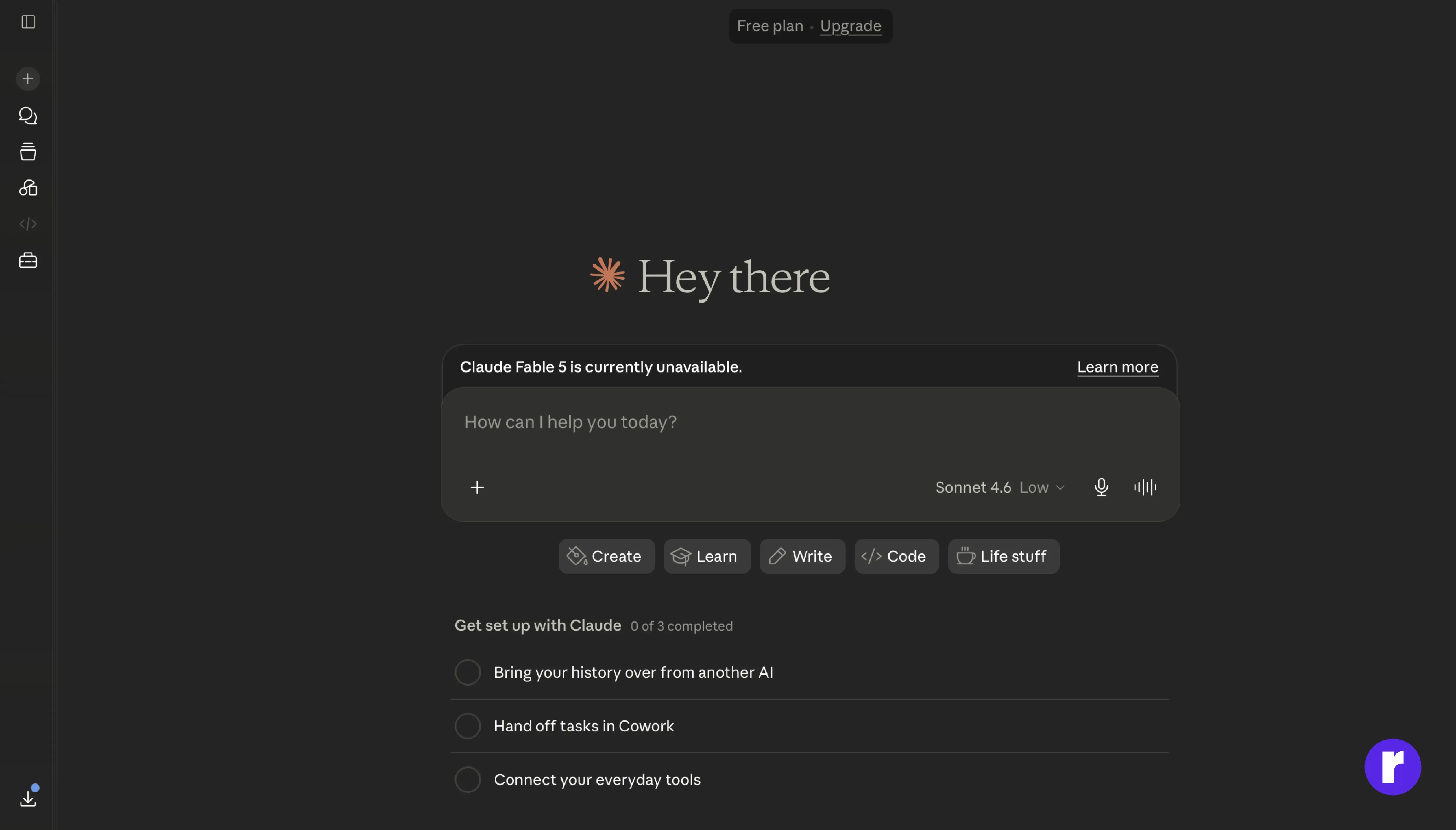Screen dimensions: 1456x830
Task: Check 'Bring your history over' circle
Action: tap(468, 672)
